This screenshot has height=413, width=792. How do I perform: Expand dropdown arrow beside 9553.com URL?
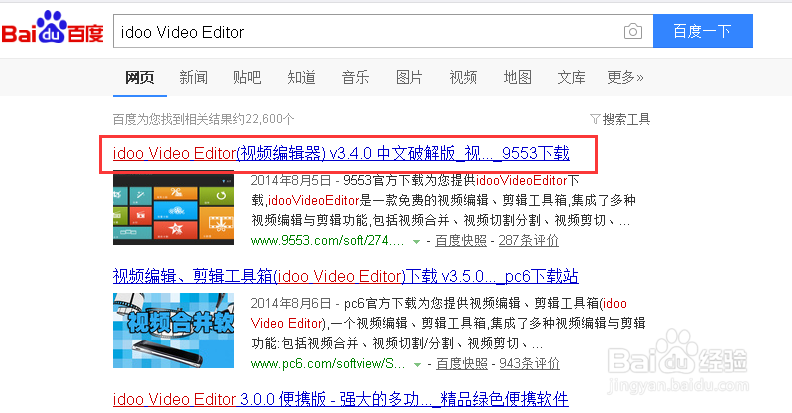click(x=416, y=241)
